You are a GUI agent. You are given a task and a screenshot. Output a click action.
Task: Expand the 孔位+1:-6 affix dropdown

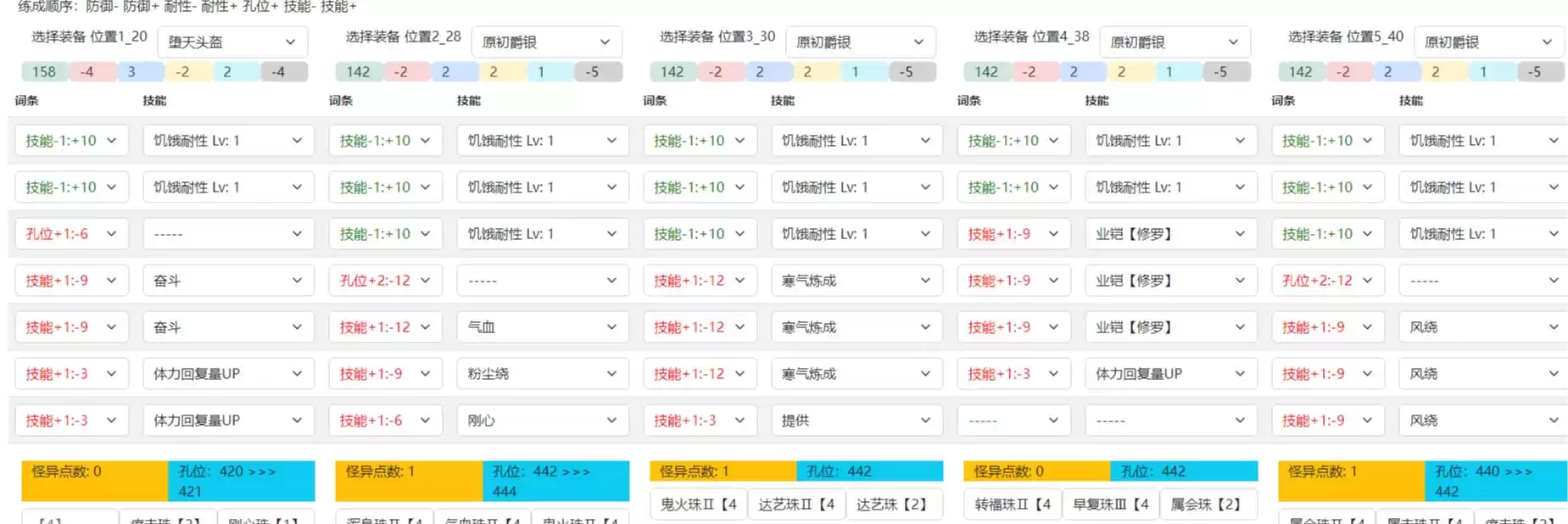71,234
